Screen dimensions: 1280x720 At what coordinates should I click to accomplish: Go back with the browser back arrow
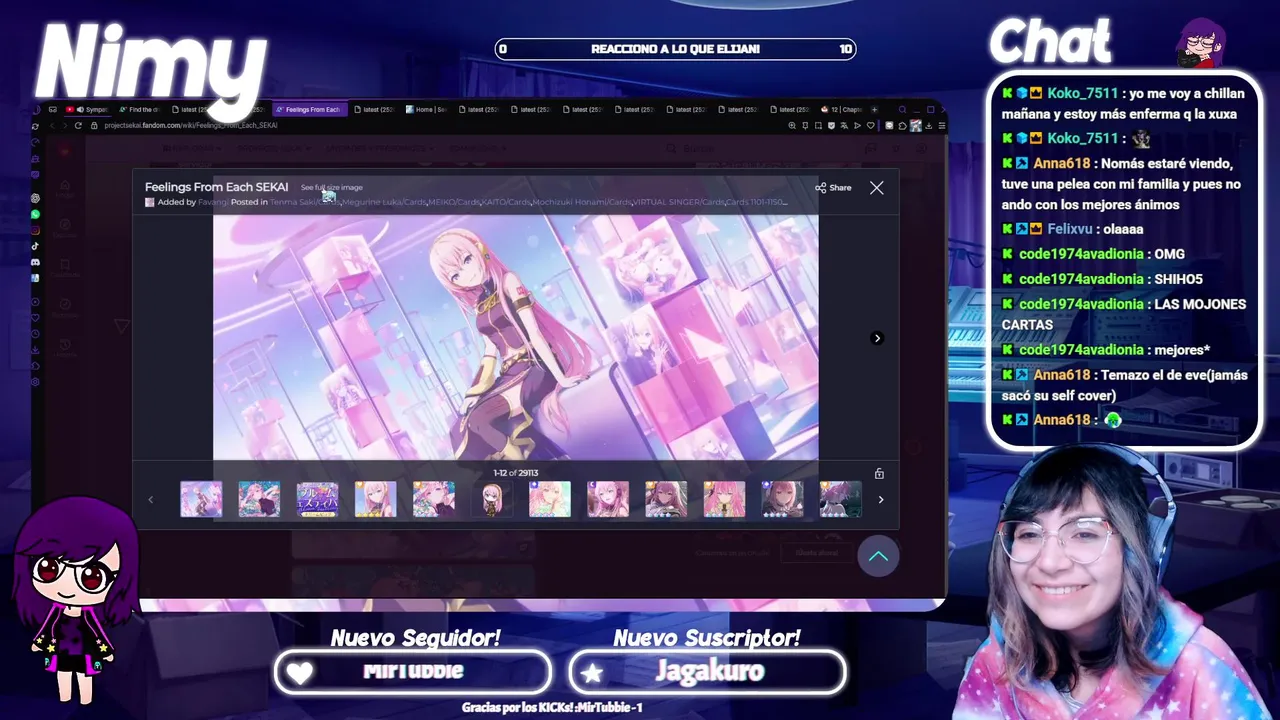click(x=52, y=125)
